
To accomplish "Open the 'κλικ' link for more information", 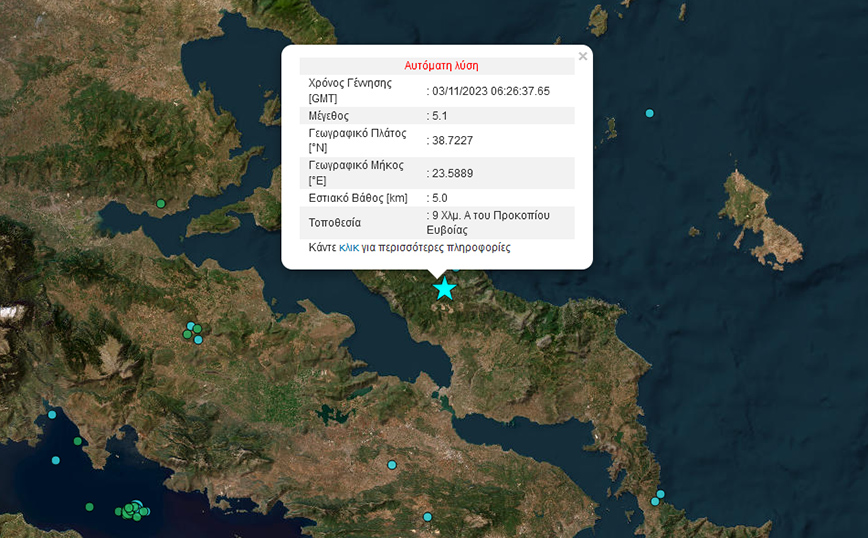I will (x=349, y=247).
